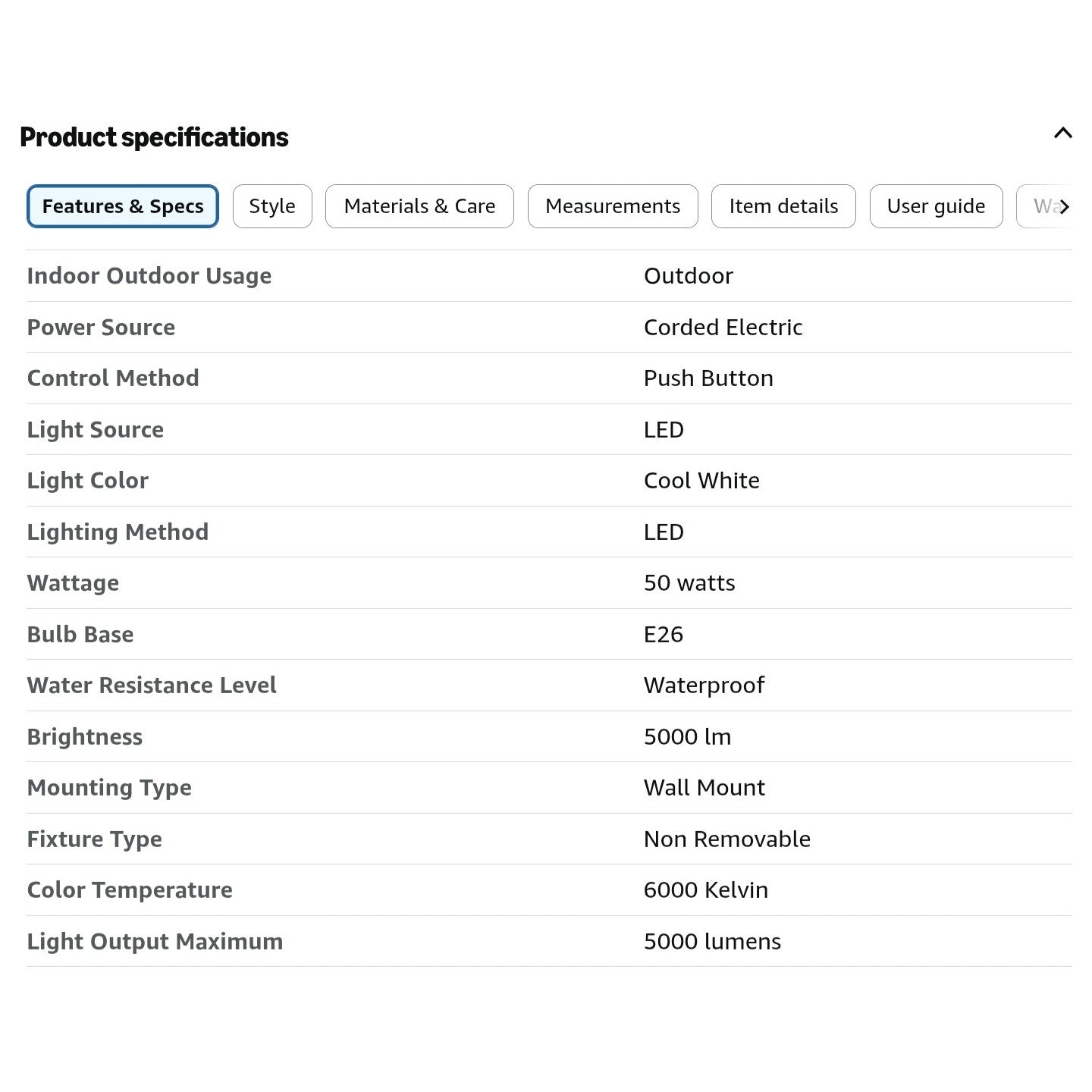This screenshot has width=1092, height=1092.
Task: Click the 5000 lm brightness value
Action: 687,736
